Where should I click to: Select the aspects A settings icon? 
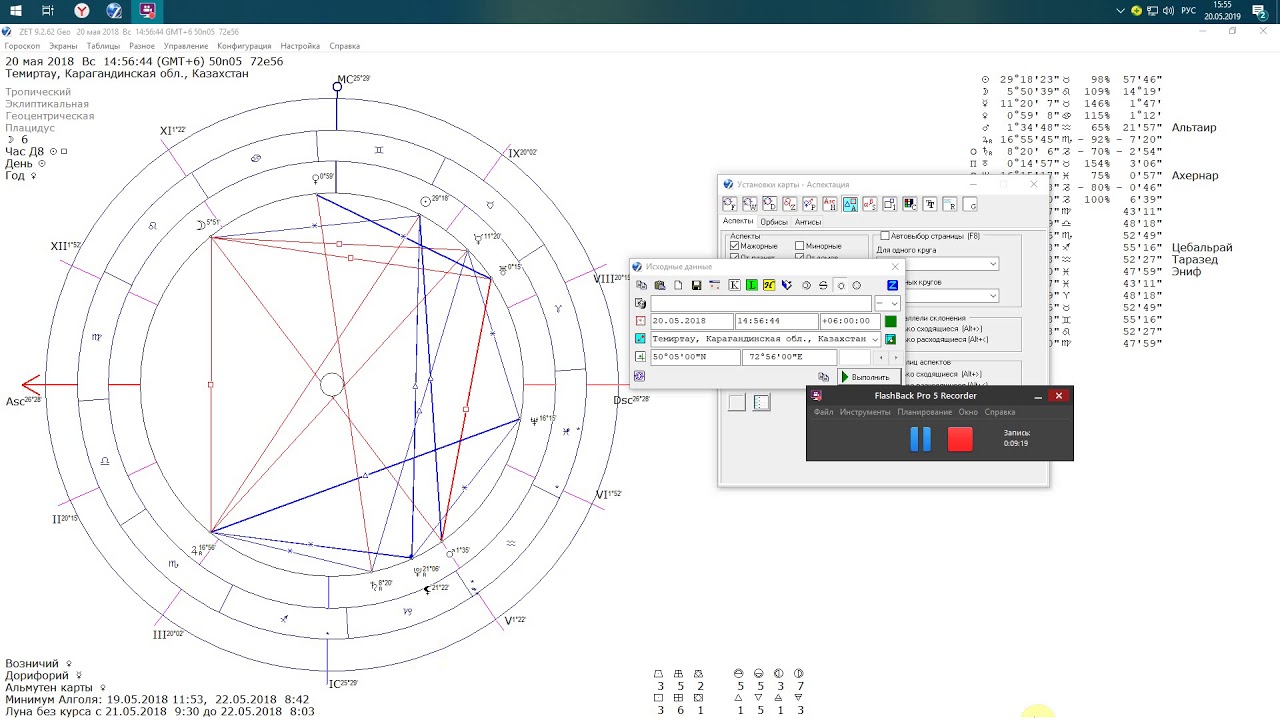(850, 203)
